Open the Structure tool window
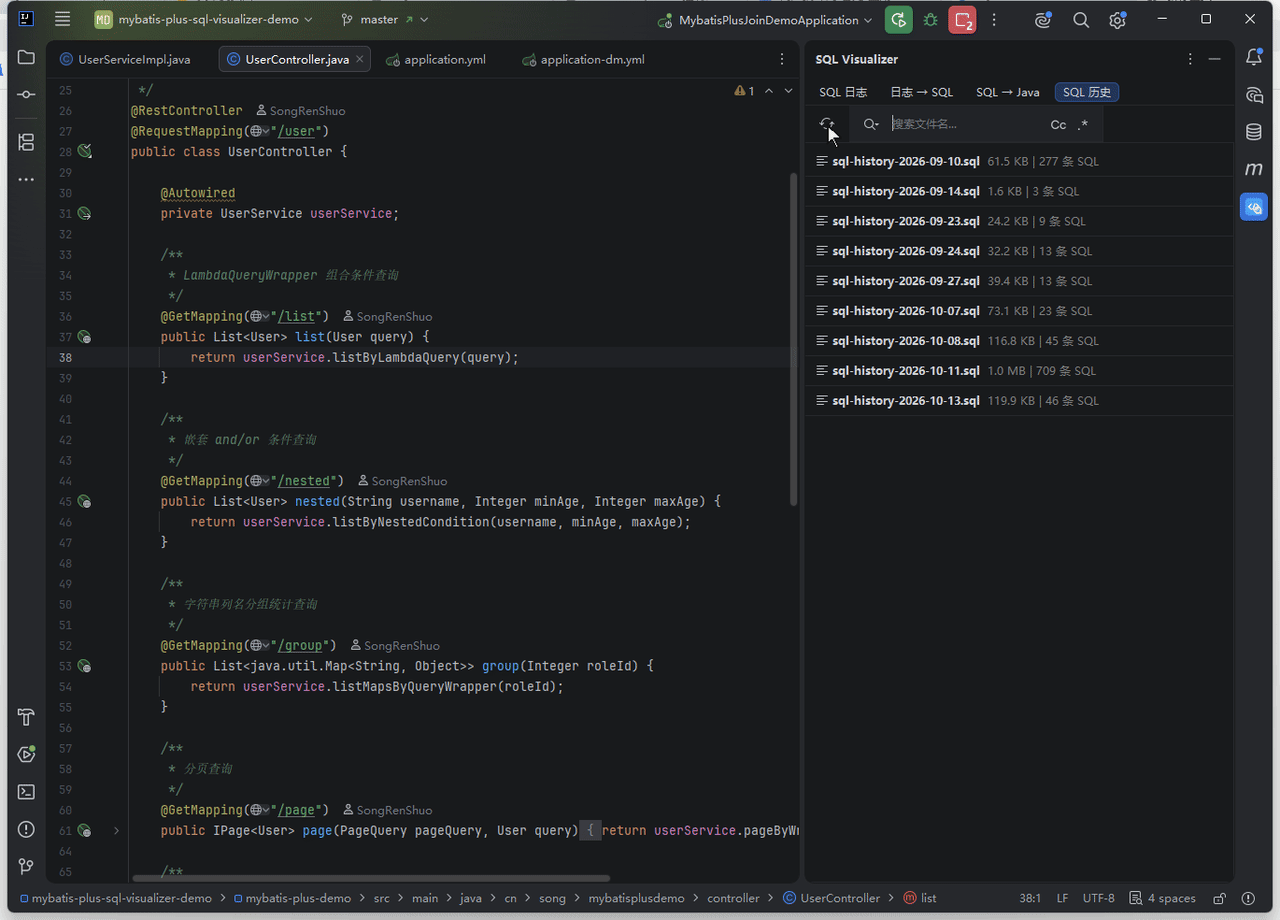The image size is (1280, 920). tap(26, 142)
